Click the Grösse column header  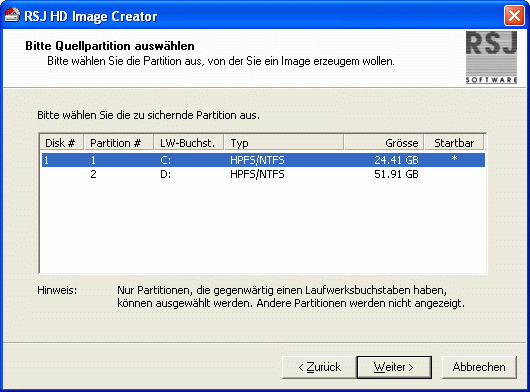[x=384, y=143]
